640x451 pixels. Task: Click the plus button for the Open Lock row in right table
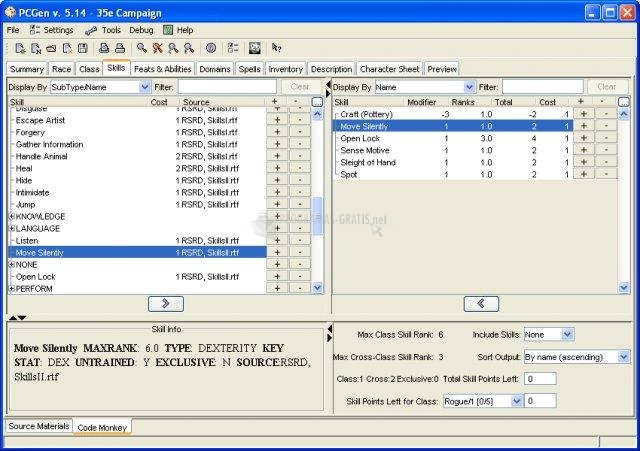click(x=584, y=138)
